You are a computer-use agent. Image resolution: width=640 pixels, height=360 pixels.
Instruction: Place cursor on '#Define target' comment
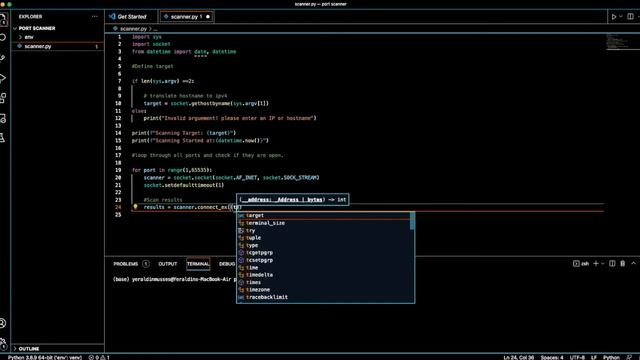tap(153, 66)
